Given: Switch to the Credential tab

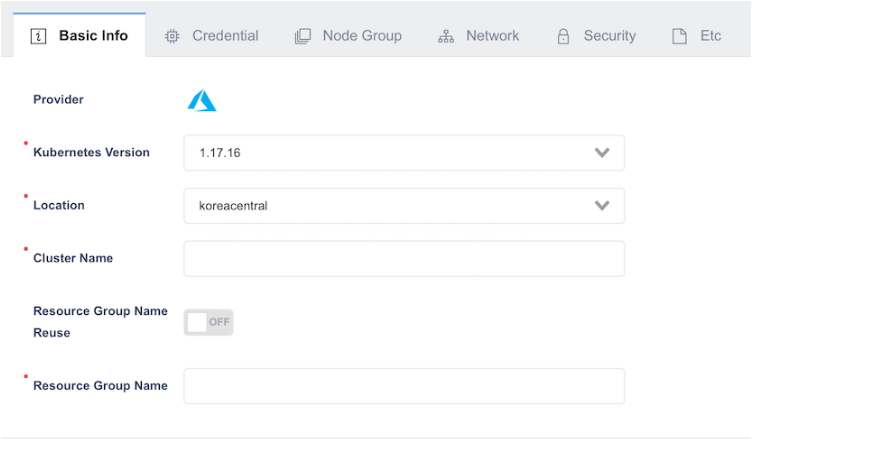Looking at the screenshot, I should pyautogui.click(x=212, y=36).
